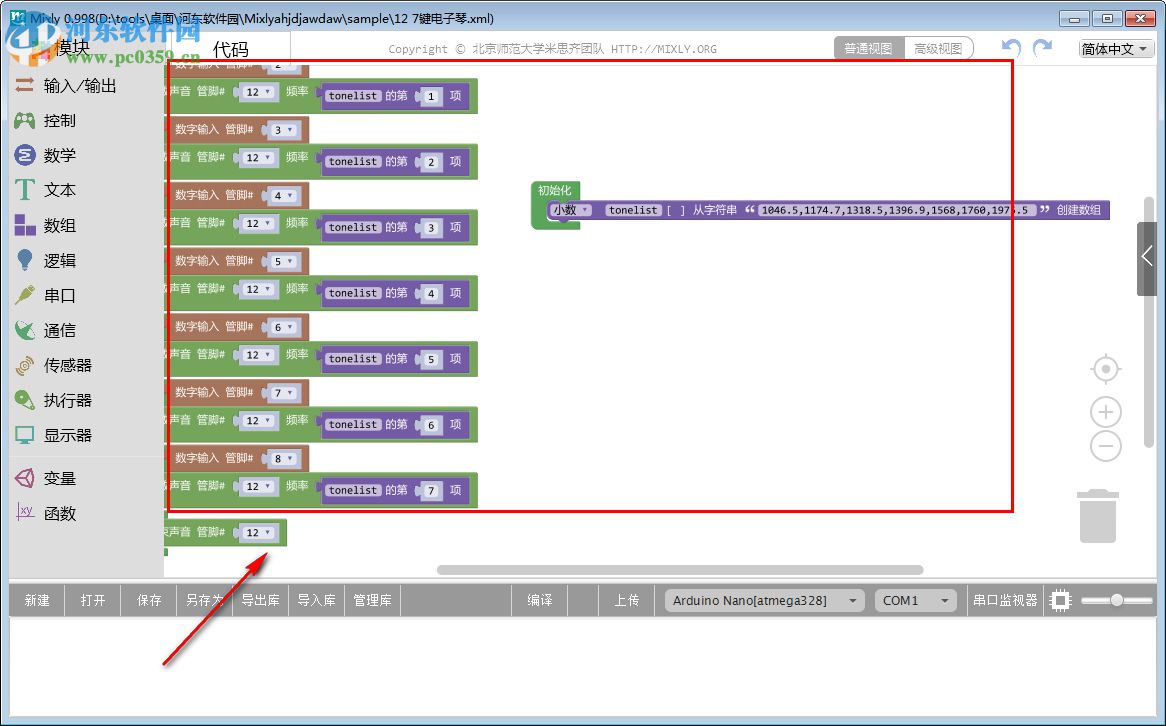The height and width of the screenshot is (726, 1166).
Task: Open the Arduino Nano board dropdown
Action: click(x=764, y=600)
